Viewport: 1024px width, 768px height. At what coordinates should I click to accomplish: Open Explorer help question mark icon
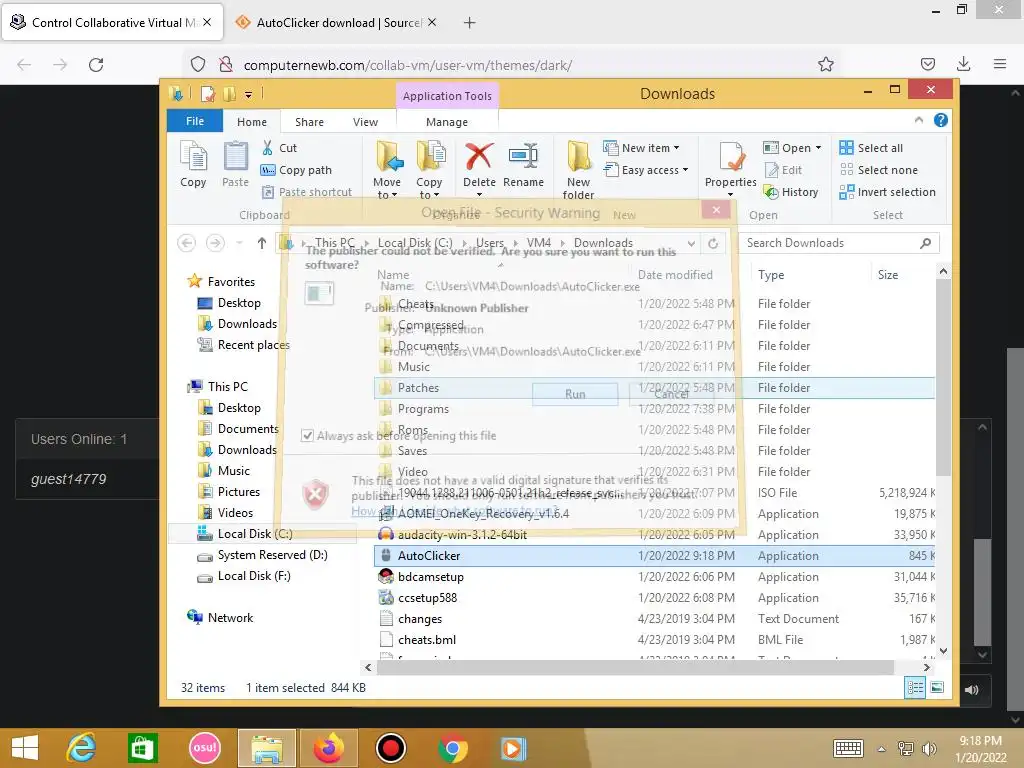940,120
